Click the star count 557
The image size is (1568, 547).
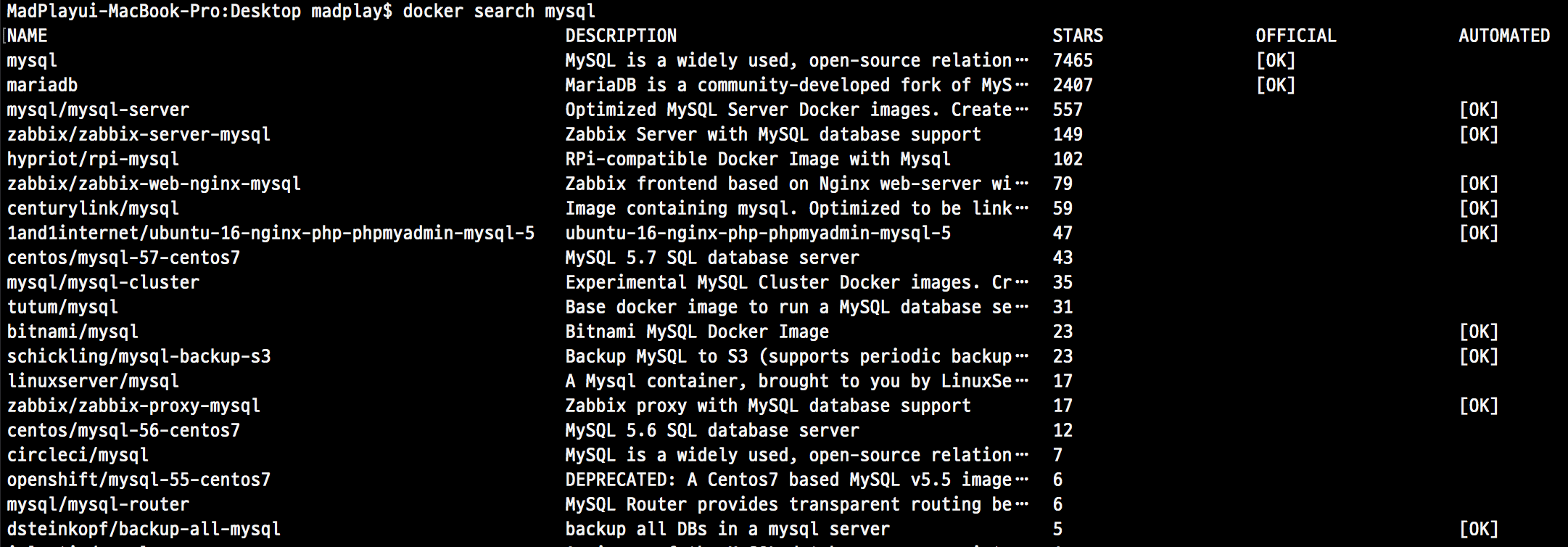coord(1068,110)
